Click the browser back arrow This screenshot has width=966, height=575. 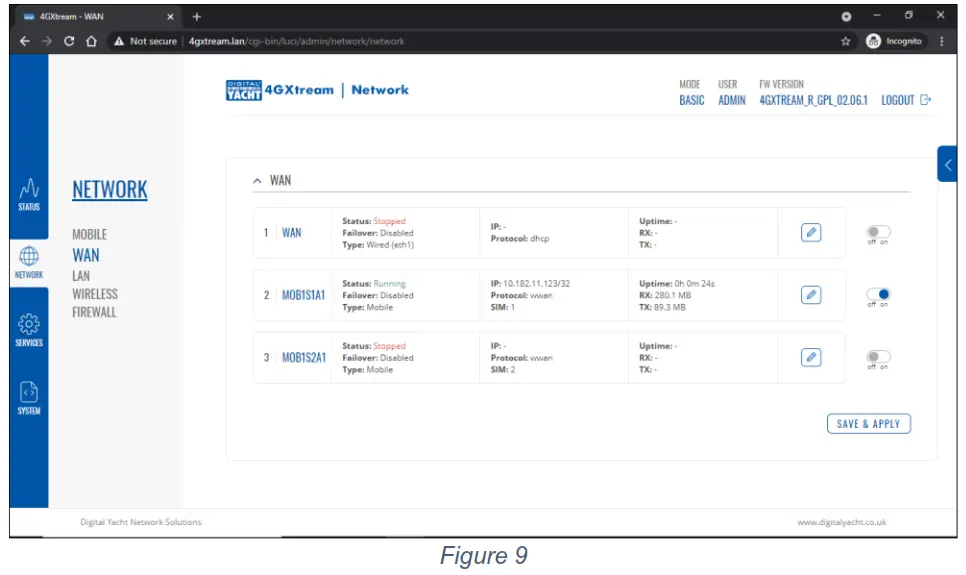tap(25, 41)
